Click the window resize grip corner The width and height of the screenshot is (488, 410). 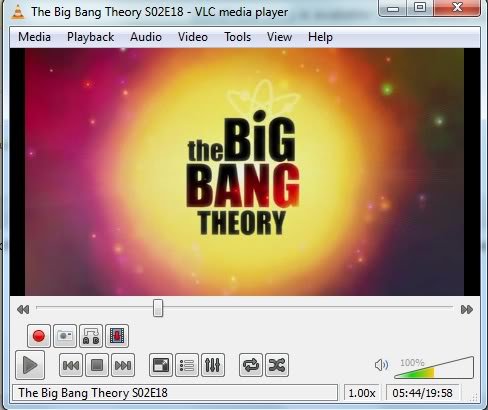coord(475,397)
